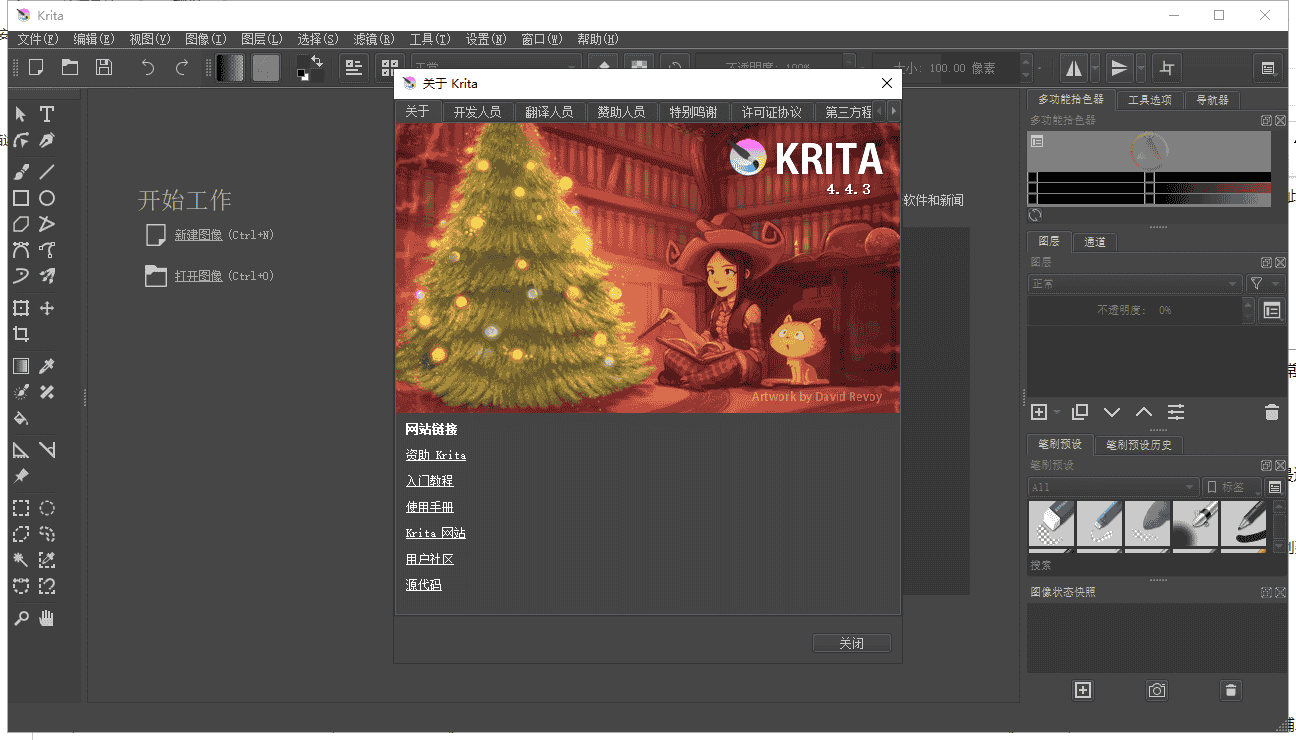The height and width of the screenshot is (740, 1296).
Task: Open the 滤镜 menu
Action: [x=373, y=39]
